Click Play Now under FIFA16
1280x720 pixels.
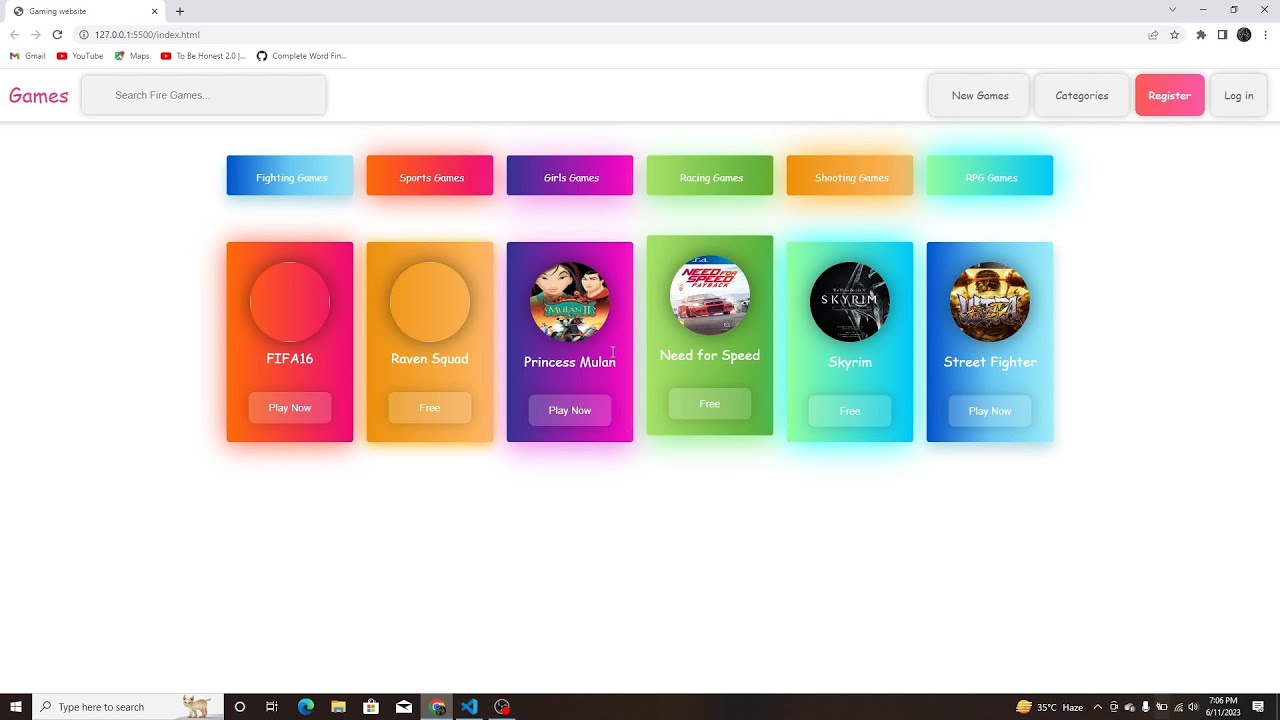click(x=290, y=408)
